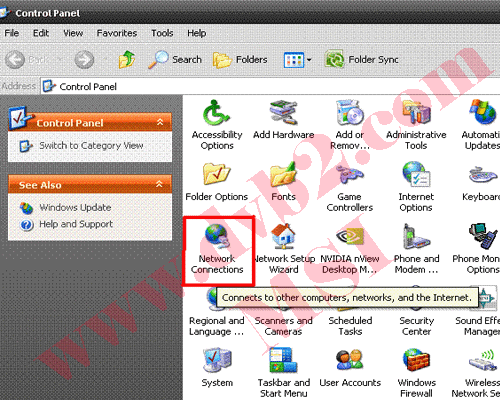
Task: Switch to Category View link
Action: [91, 146]
